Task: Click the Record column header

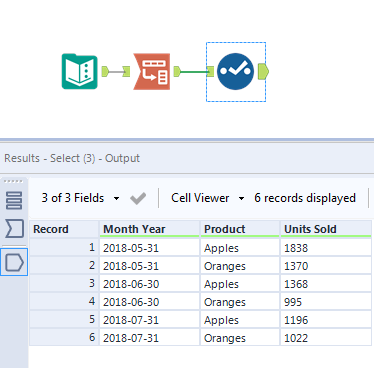Action: pos(64,229)
